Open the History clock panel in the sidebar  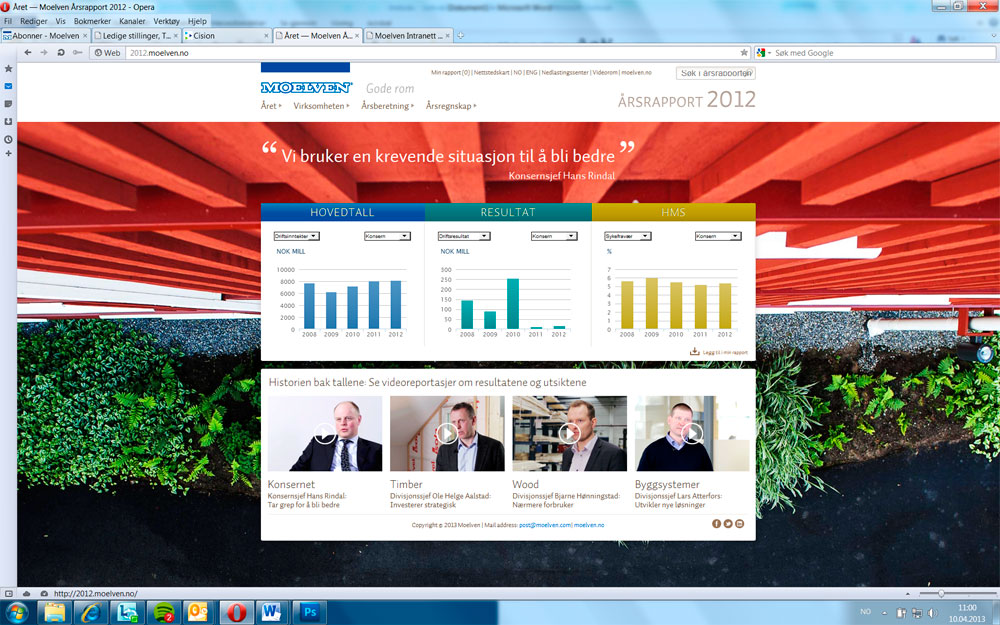pyautogui.click(x=9, y=137)
